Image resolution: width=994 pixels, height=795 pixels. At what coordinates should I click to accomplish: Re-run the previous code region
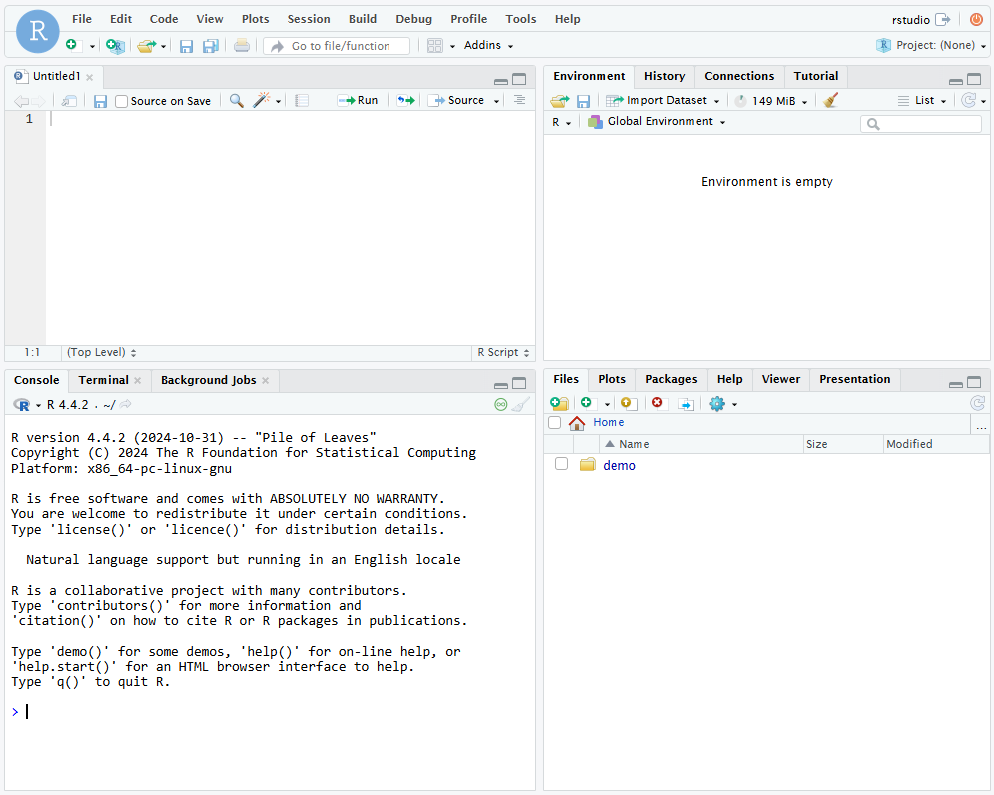pos(406,100)
